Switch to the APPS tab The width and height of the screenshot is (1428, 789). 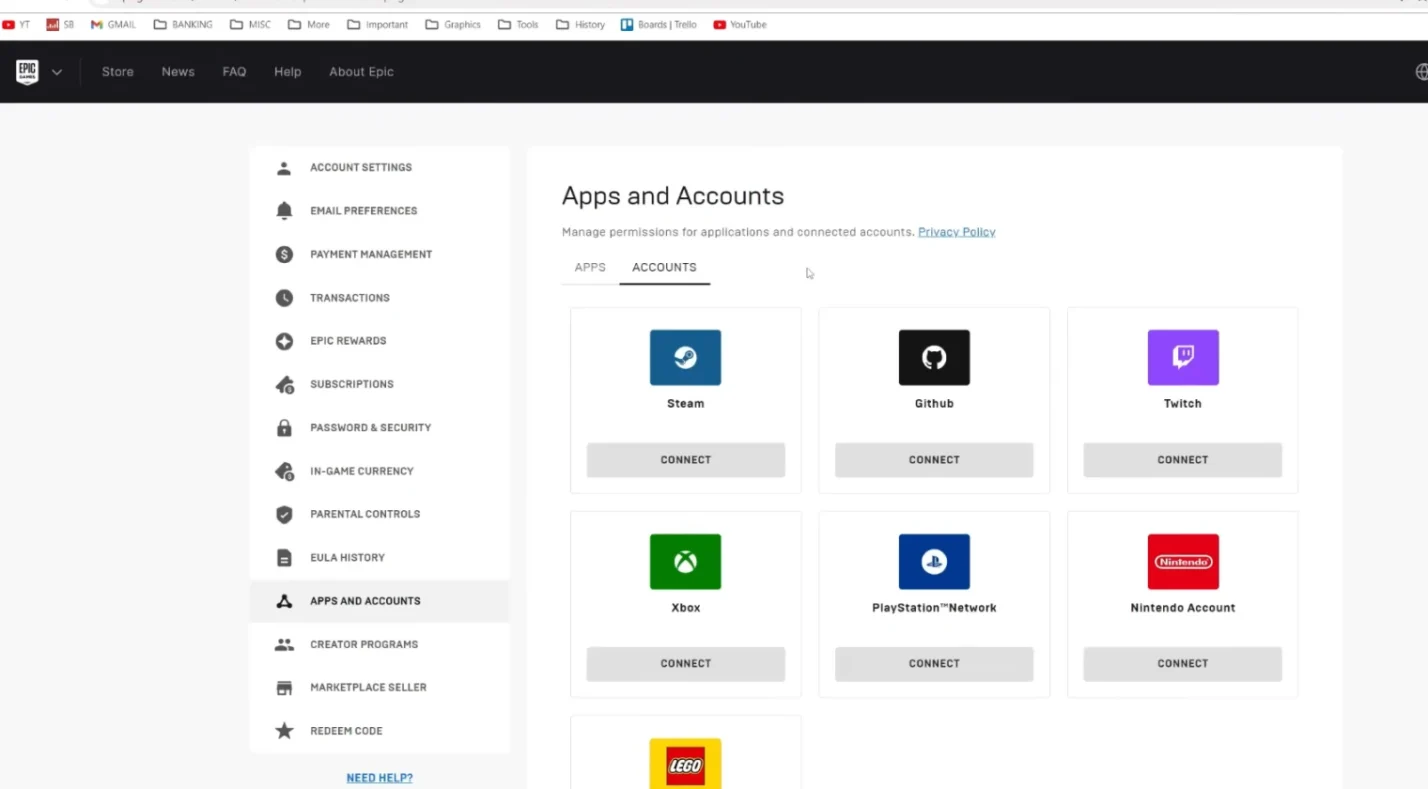[590, 267]
